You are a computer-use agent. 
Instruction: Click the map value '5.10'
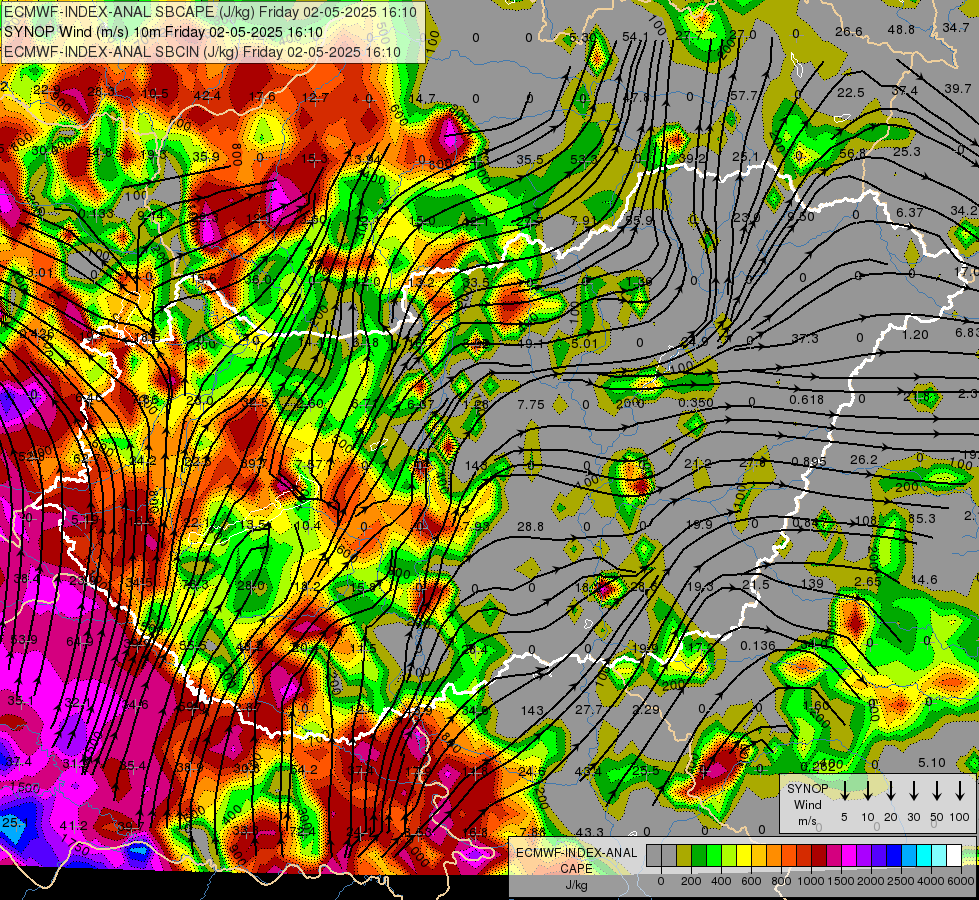[x=932, y=763]
